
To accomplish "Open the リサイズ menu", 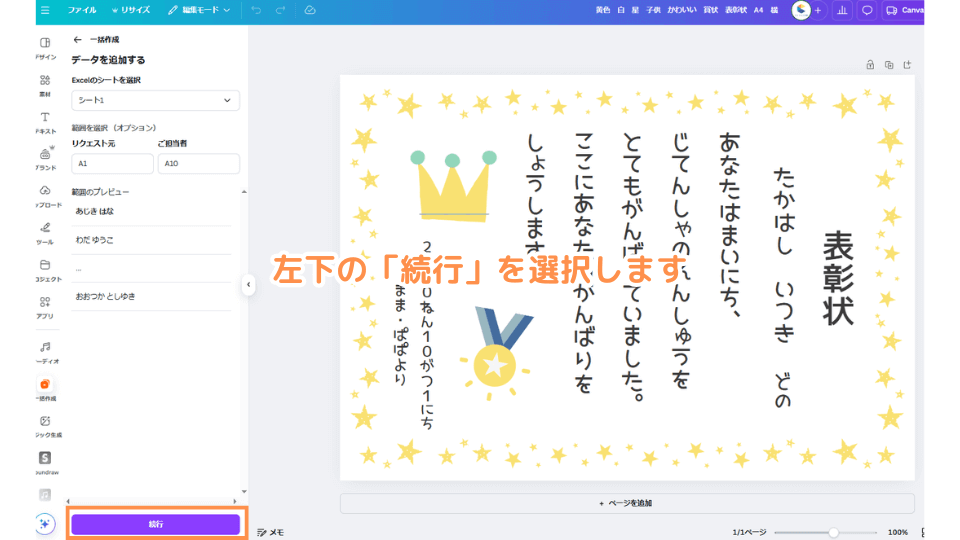I will (131, 10).
